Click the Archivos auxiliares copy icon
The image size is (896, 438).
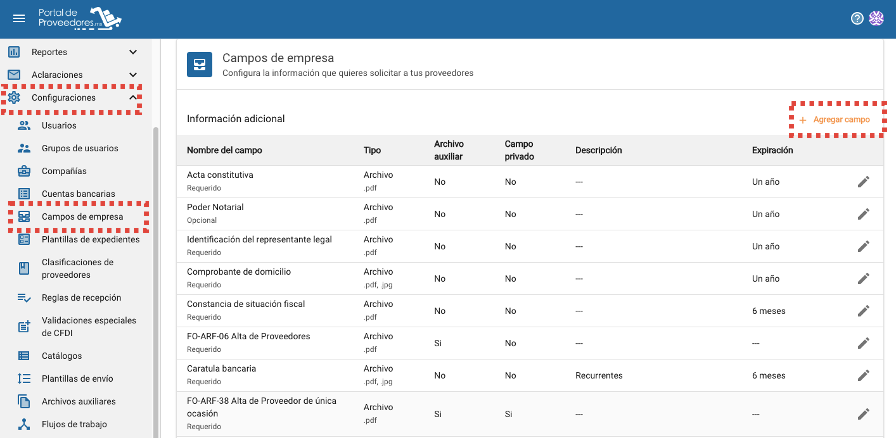24,401
